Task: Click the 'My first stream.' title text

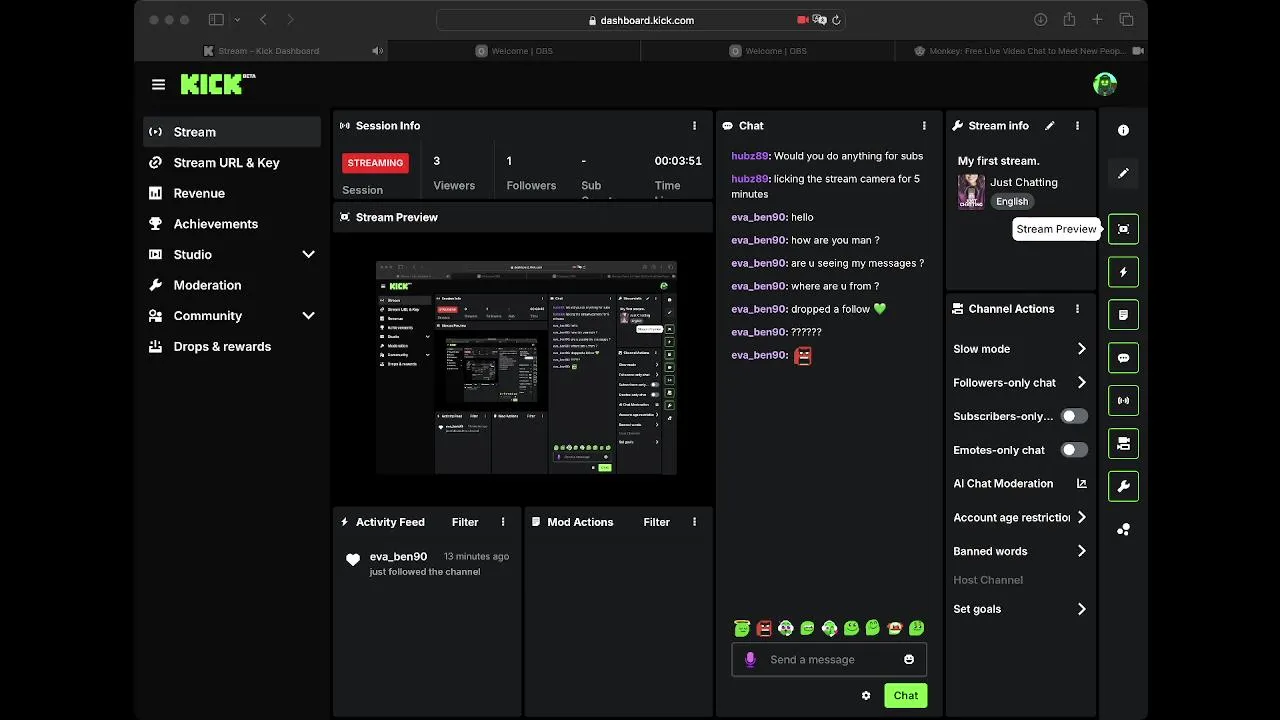Action: tap(999, 161)
